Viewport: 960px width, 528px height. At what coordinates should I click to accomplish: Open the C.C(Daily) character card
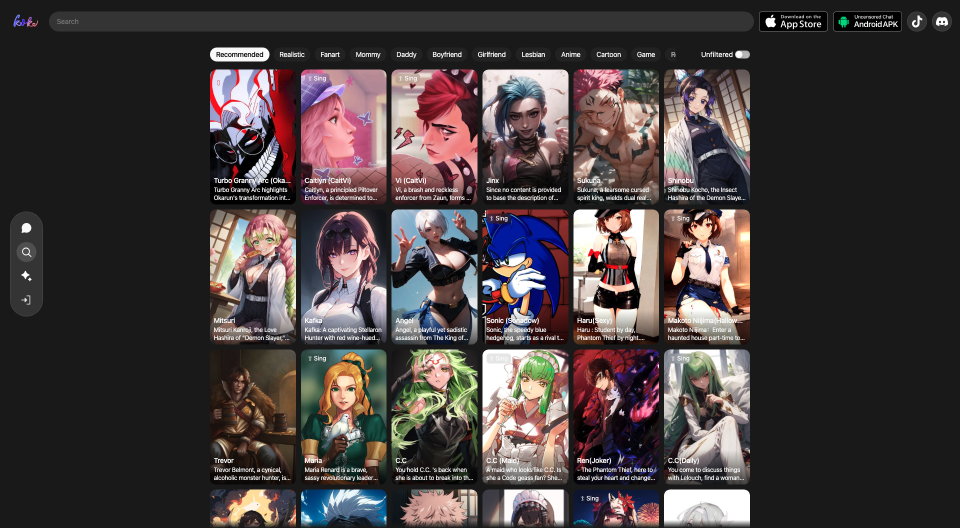pos(707,417)
